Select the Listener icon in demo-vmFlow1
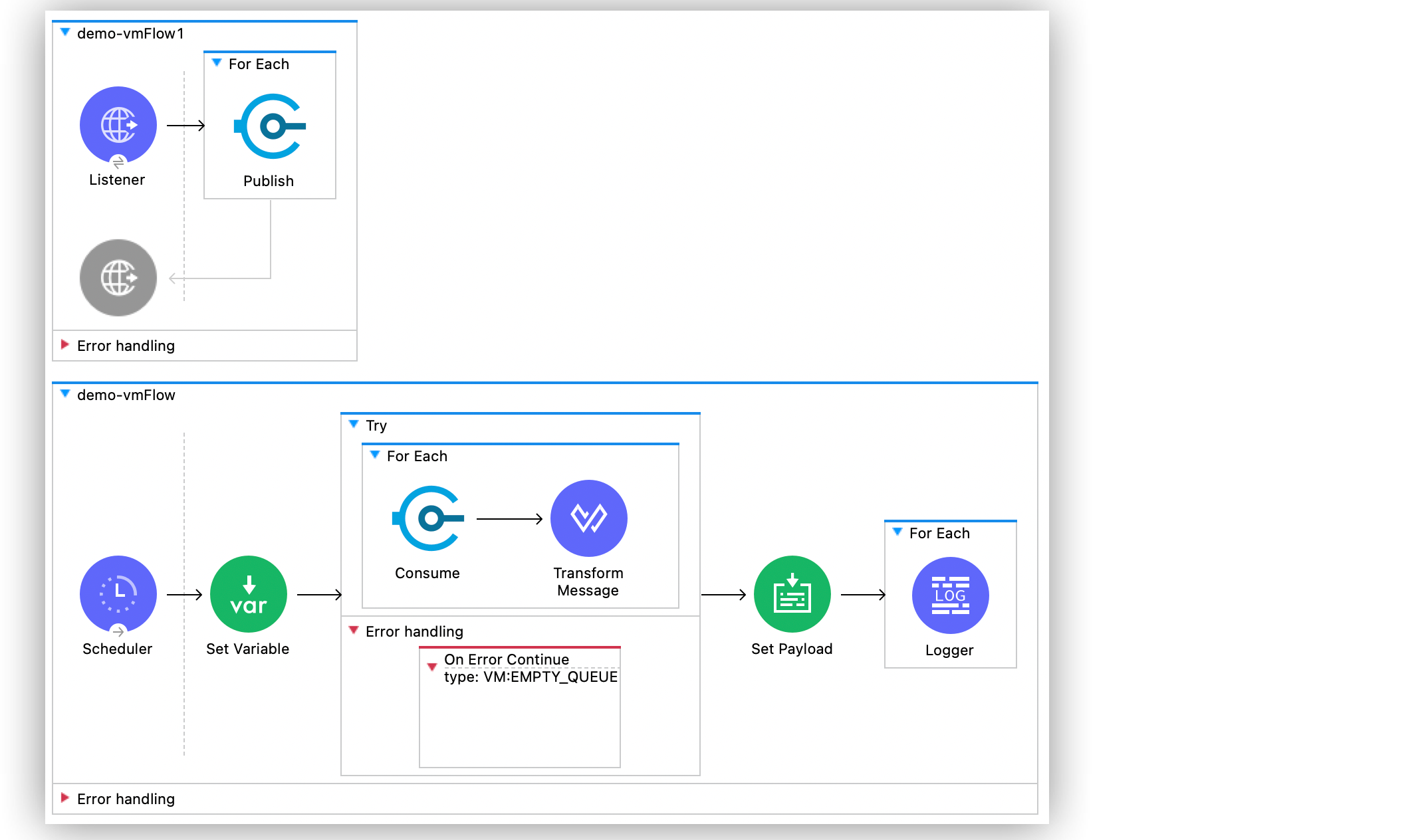Image resolution: width=1424 pixels, height=840 pixels. 118,124
